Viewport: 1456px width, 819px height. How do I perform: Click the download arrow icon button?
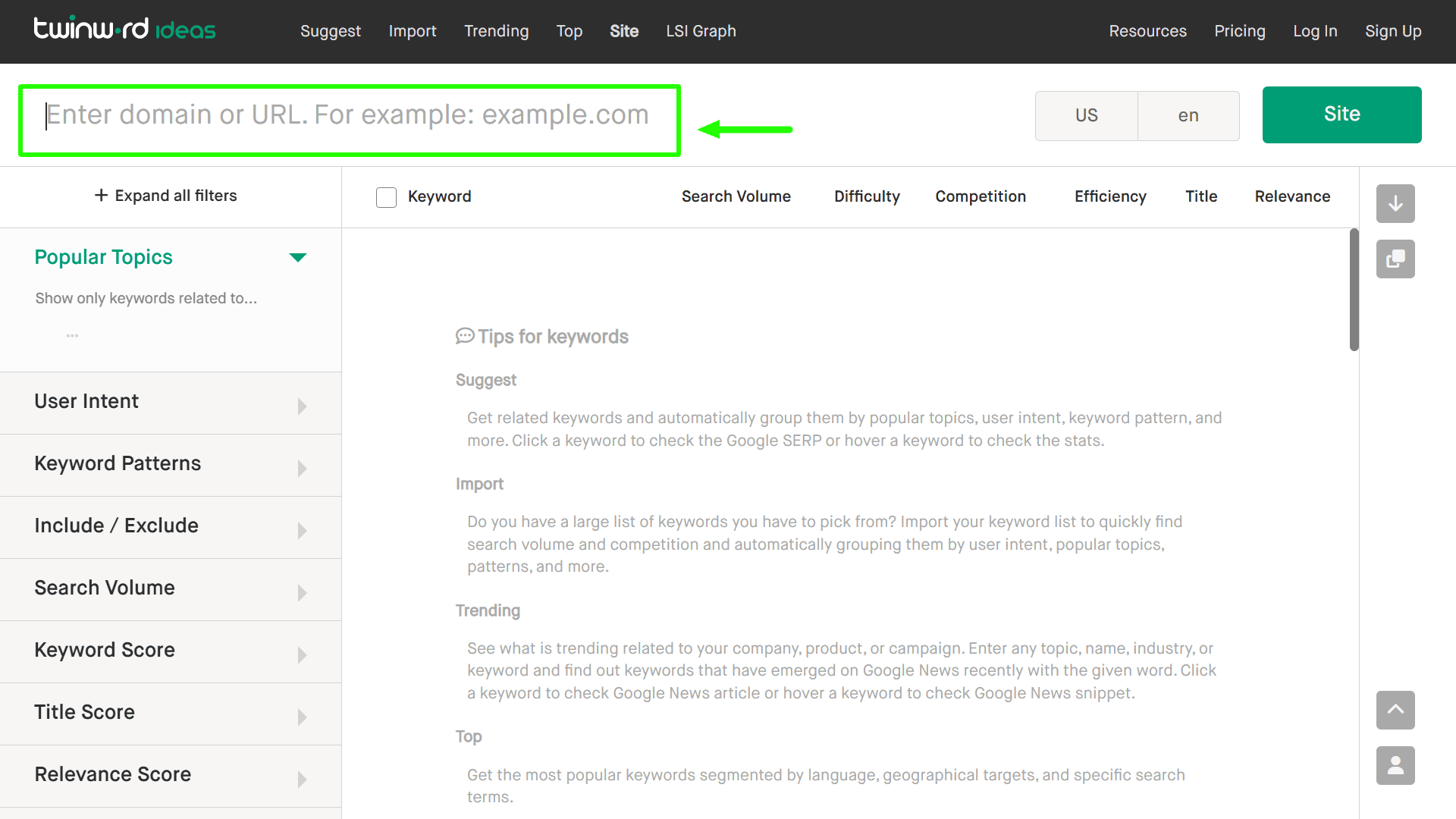1395,203
